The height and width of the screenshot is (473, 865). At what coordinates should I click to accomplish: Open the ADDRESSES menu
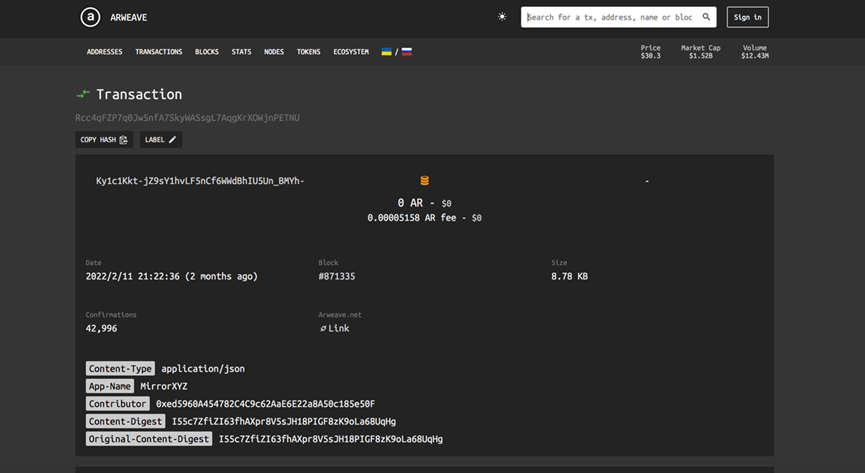[x=104, y=52]
